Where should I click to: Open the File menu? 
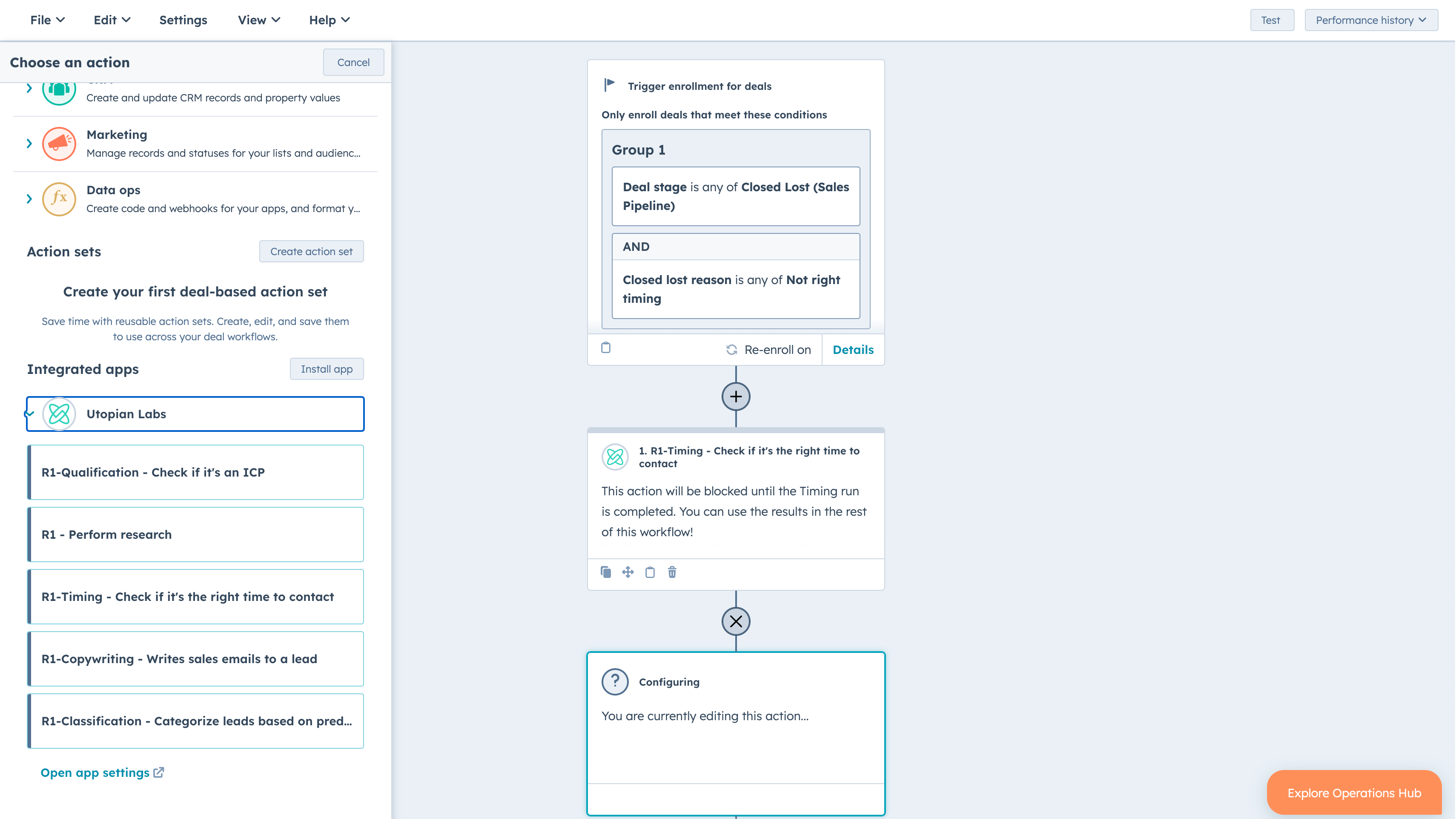(47, 20)
